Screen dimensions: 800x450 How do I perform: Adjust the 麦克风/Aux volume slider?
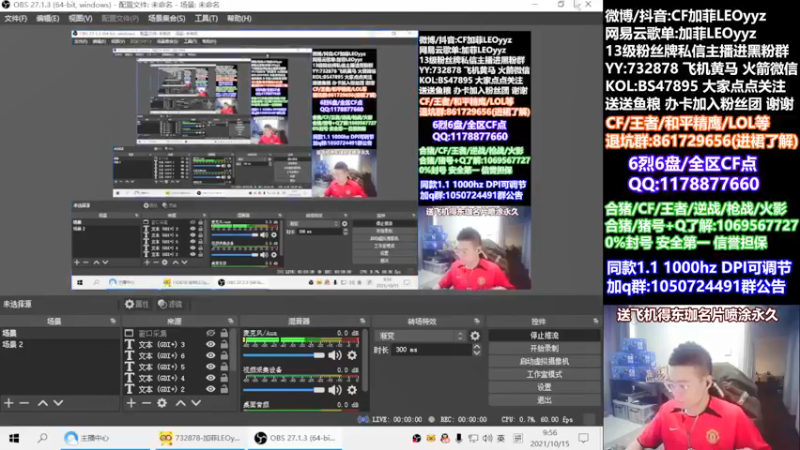(284, 355)
